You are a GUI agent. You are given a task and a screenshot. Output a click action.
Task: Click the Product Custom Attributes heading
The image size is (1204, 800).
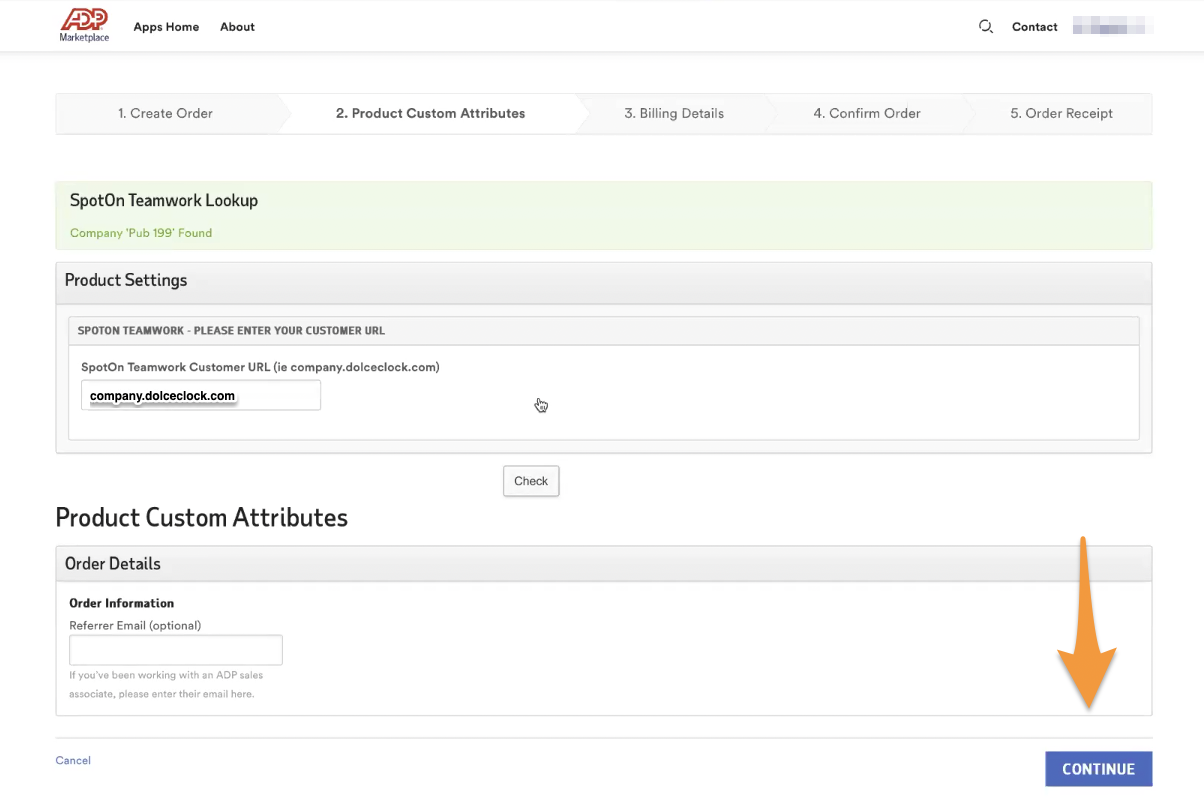[x=202, y=517]
